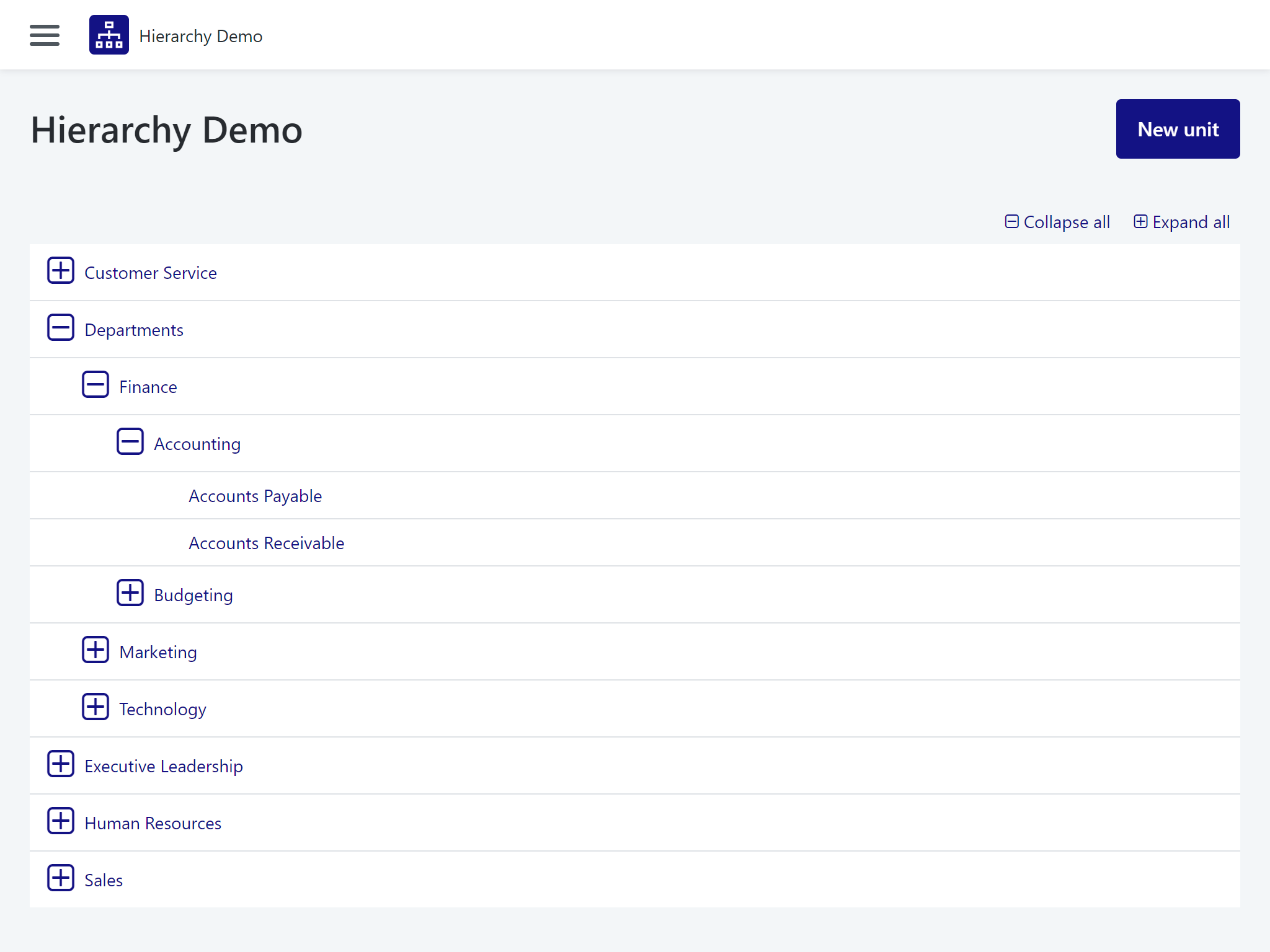The image size is (1270, 952).
Task: Collapse the Accounting subtree
Action: coord(130,442)
